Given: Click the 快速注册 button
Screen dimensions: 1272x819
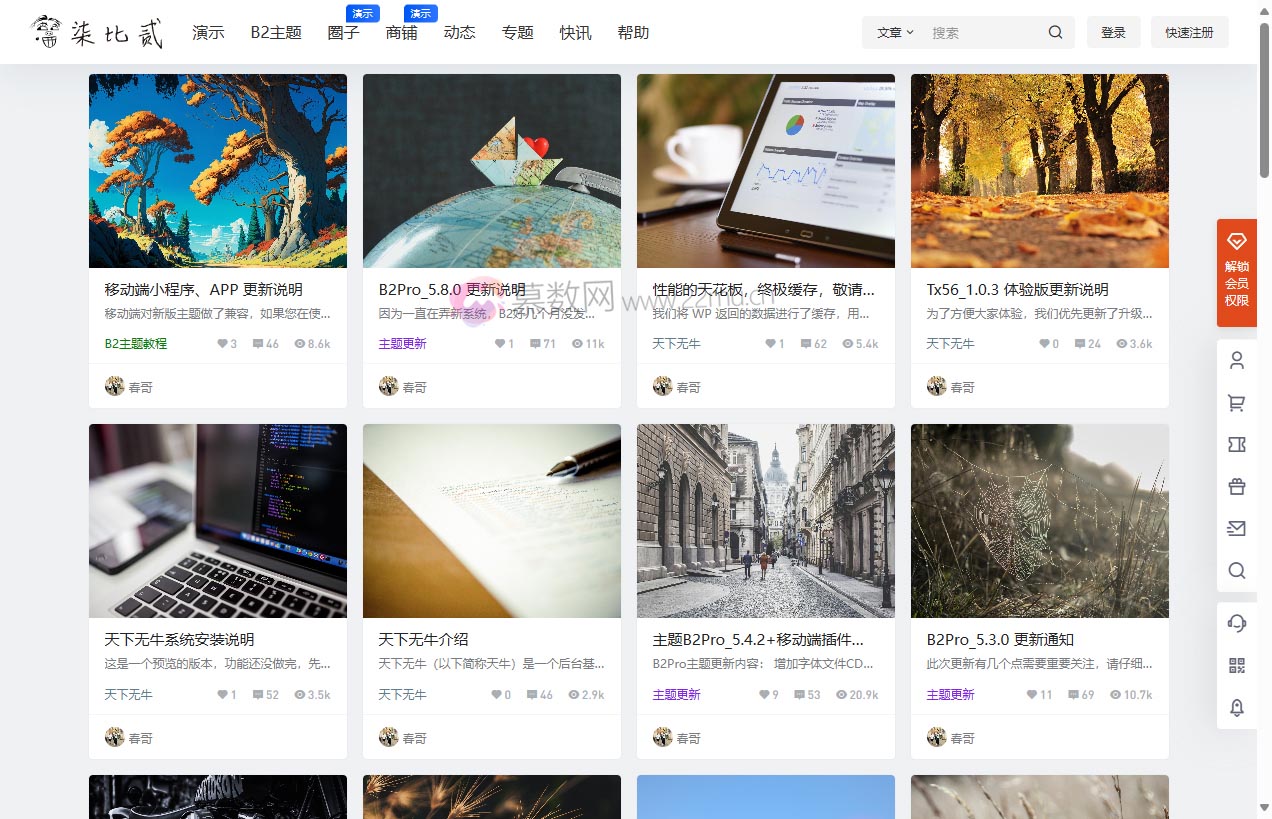Looking at the screenshot, I should 1189,32.
